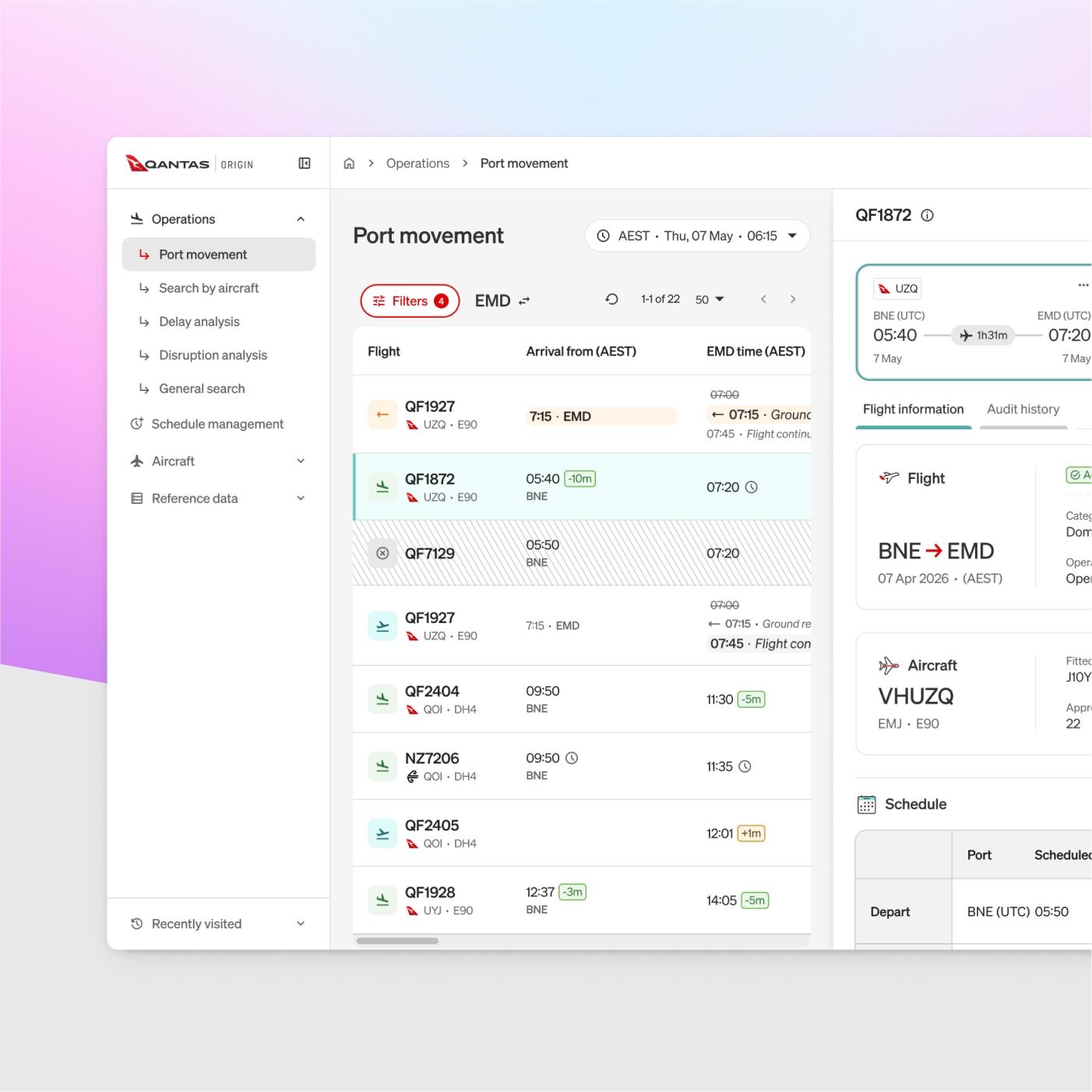The image size is (1092, 1092).
Task: Click the orange arrow icon on first QF1927 row
Action: 382,414
